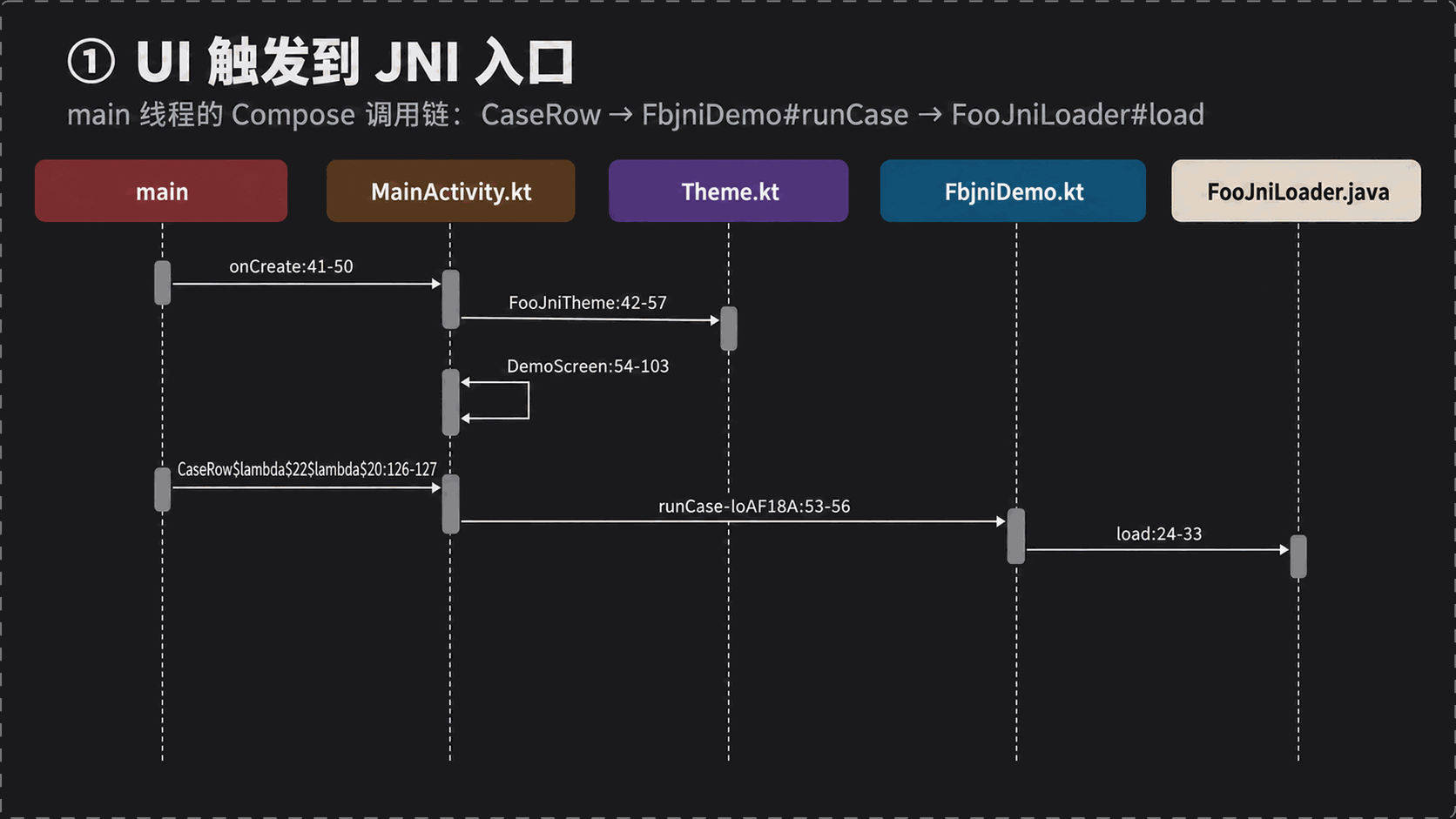
Task: Click the onCreate:41-50 message label
Action: pyautogui.click(x=291, y=266)
